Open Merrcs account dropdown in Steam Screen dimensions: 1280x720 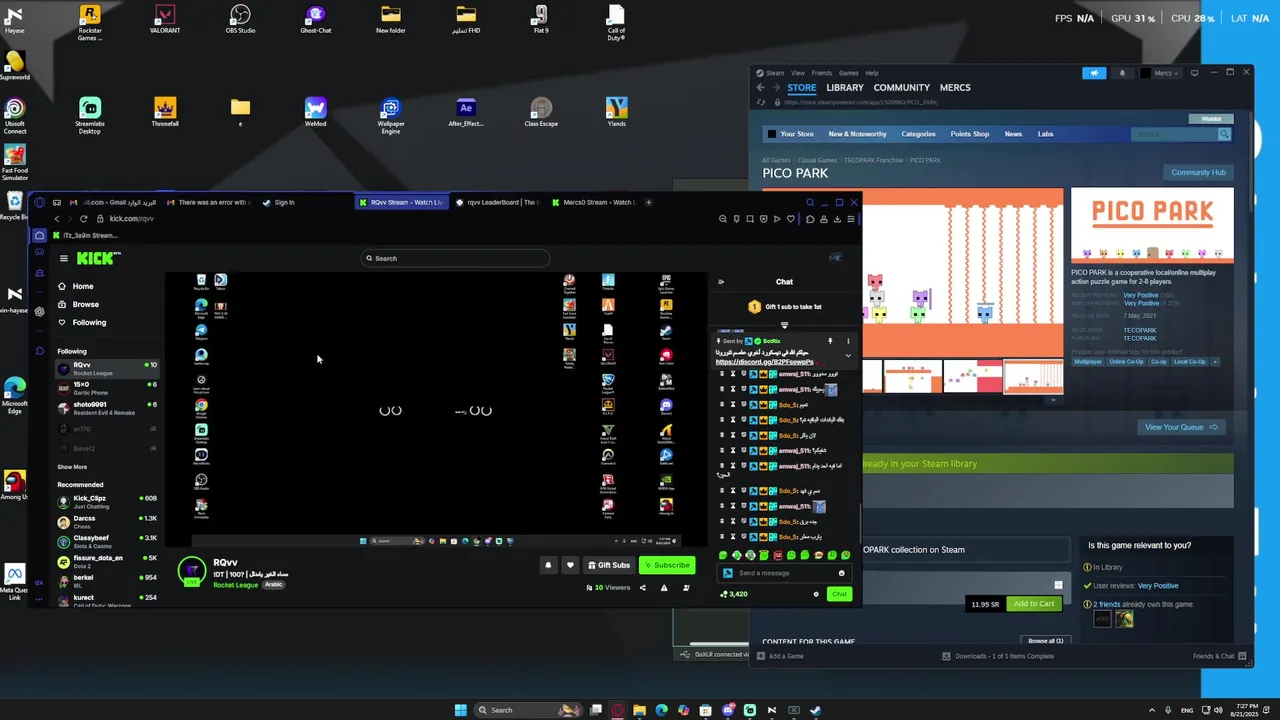(1160, 73)
